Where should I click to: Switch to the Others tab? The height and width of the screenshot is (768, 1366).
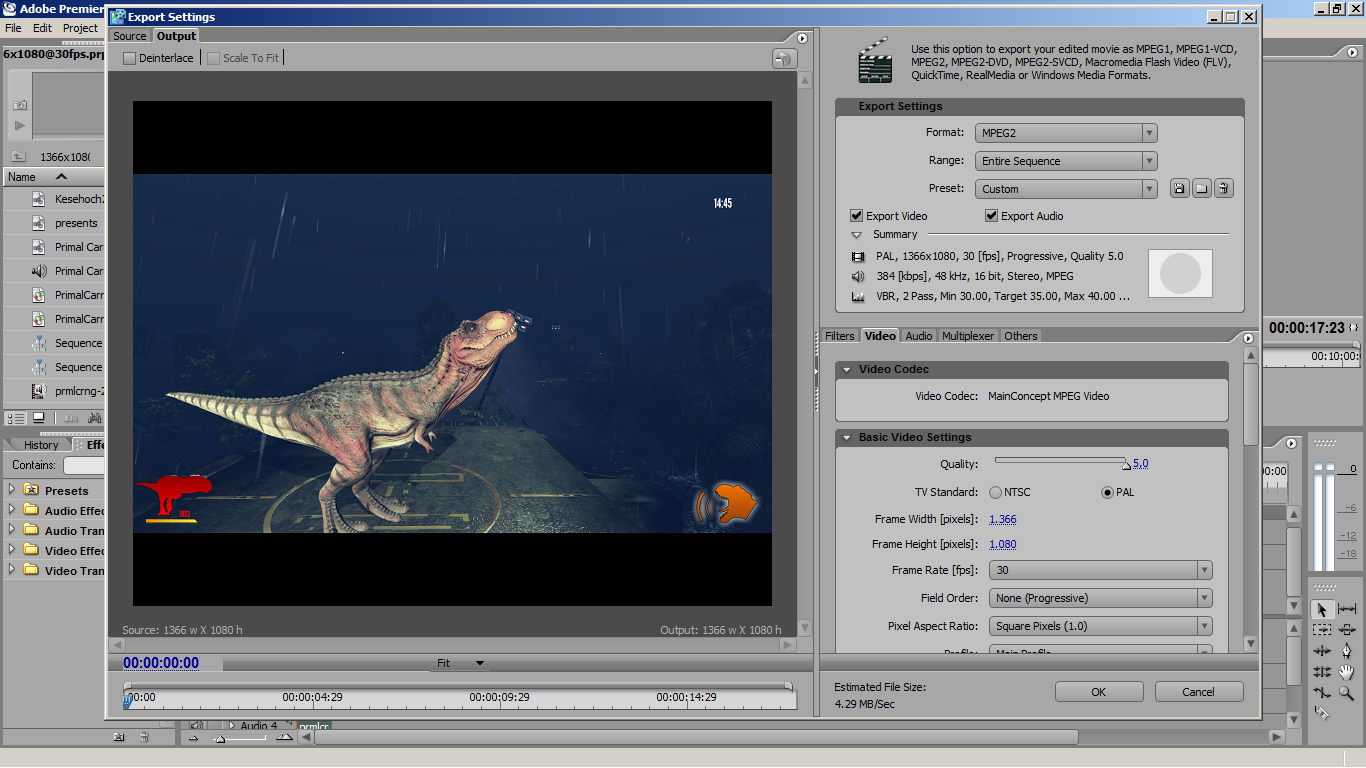click(x=1021, y=336)
